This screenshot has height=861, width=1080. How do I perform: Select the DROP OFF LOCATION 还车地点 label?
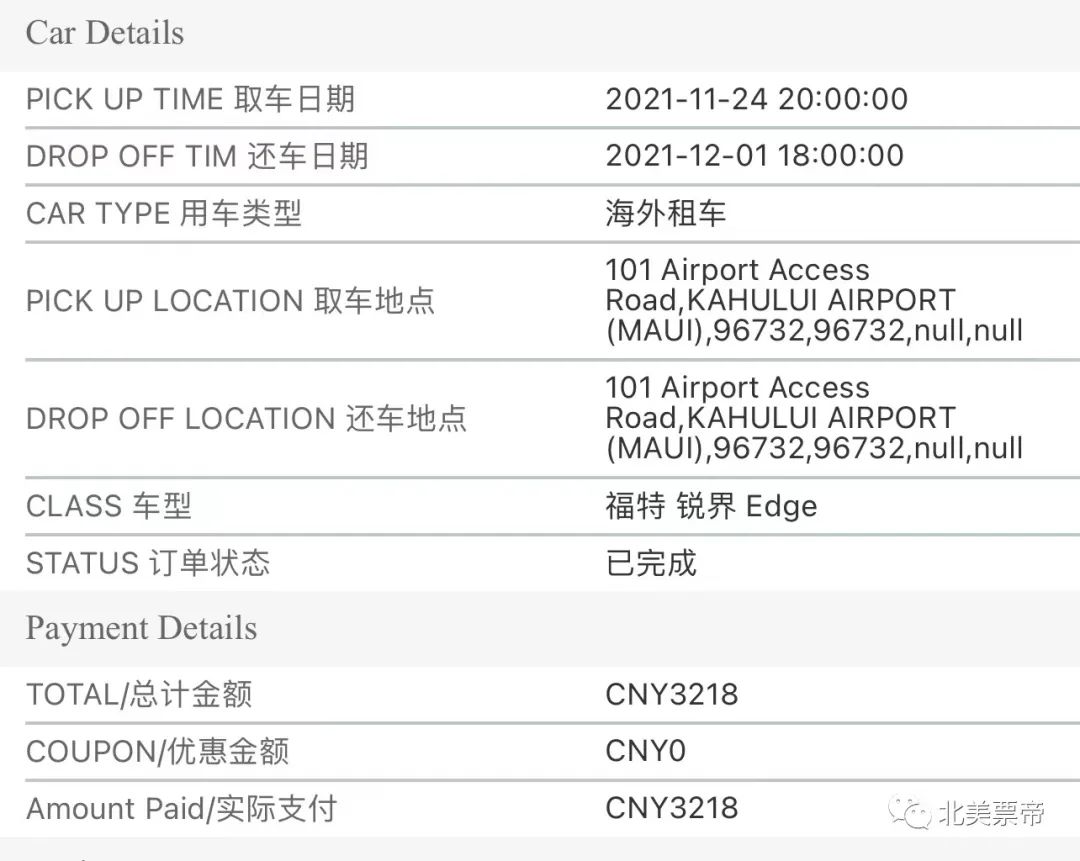(x=247, y=419)
